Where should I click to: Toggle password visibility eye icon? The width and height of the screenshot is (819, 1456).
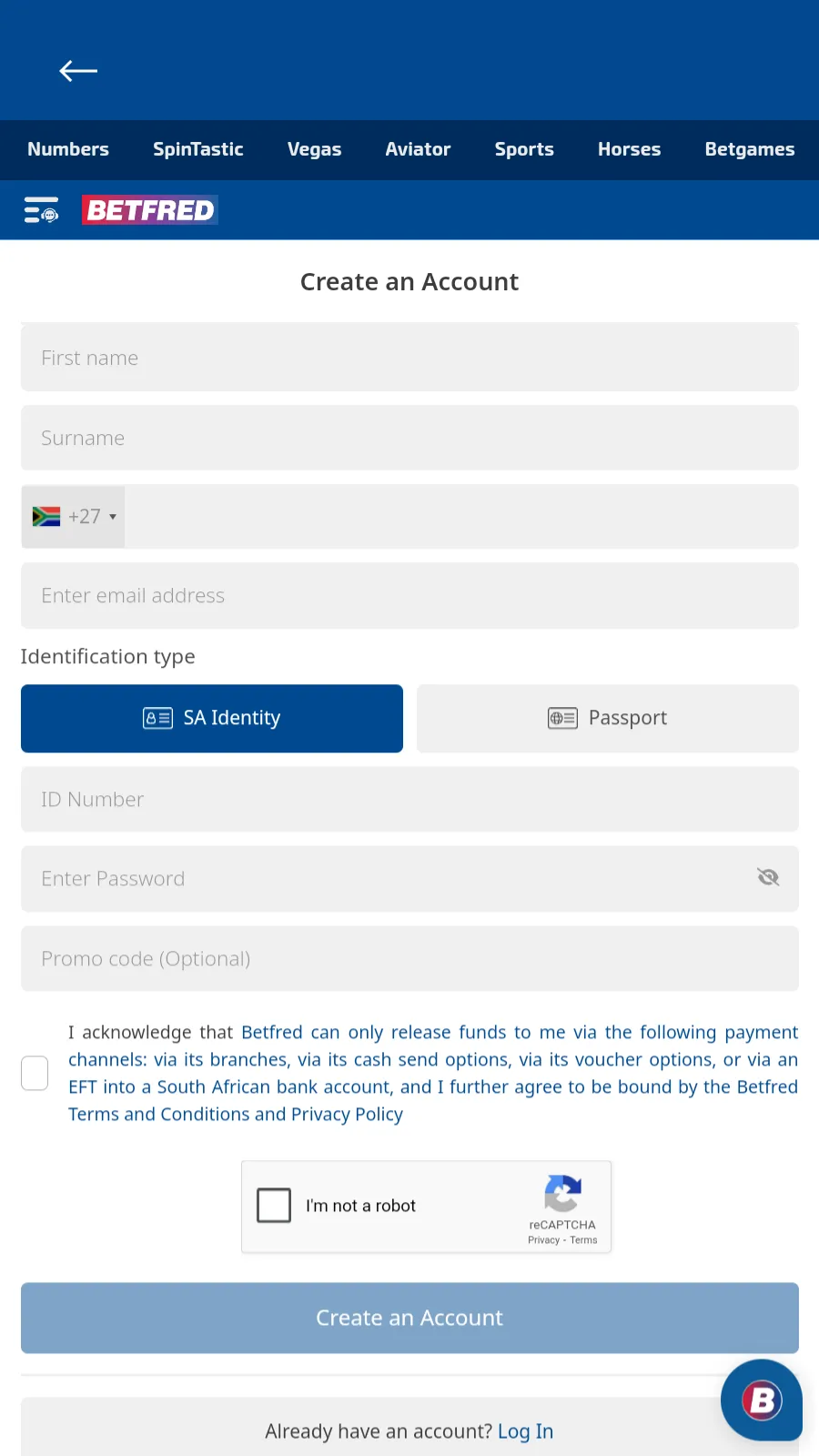[768, 877]
